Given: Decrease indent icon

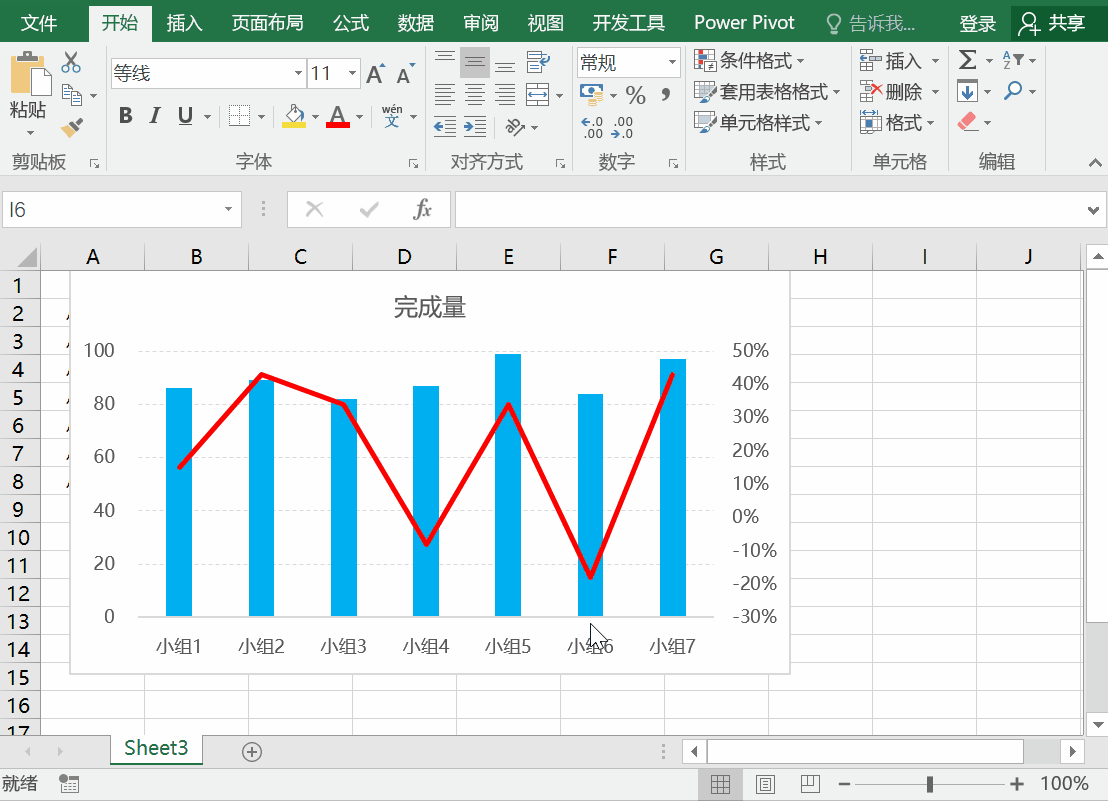Looking at the screenshot, I should (444, 126).
